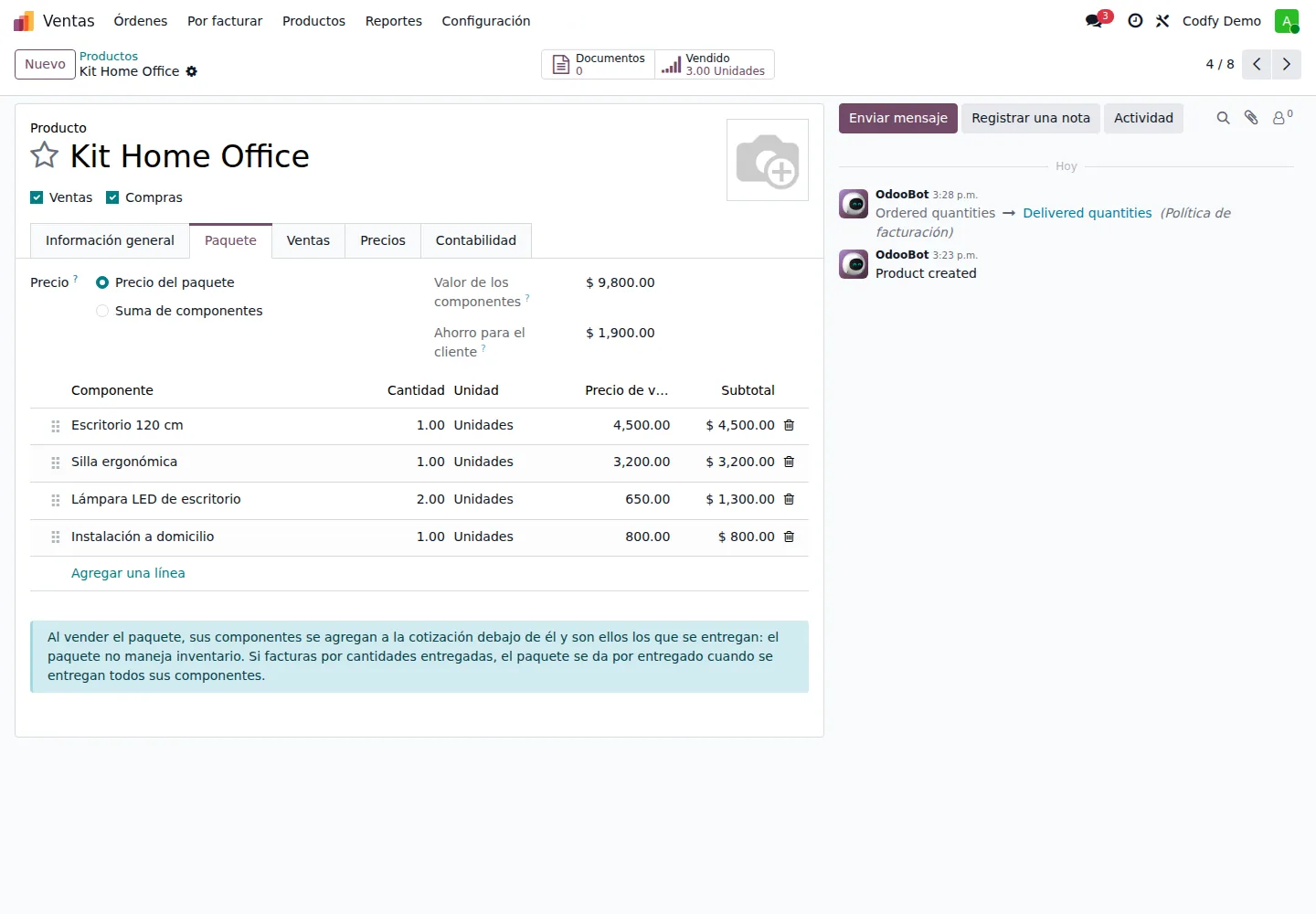Switch to the Ventas product tab
The width and height of the screenshot is (1316, 914).
coord(308,240)
